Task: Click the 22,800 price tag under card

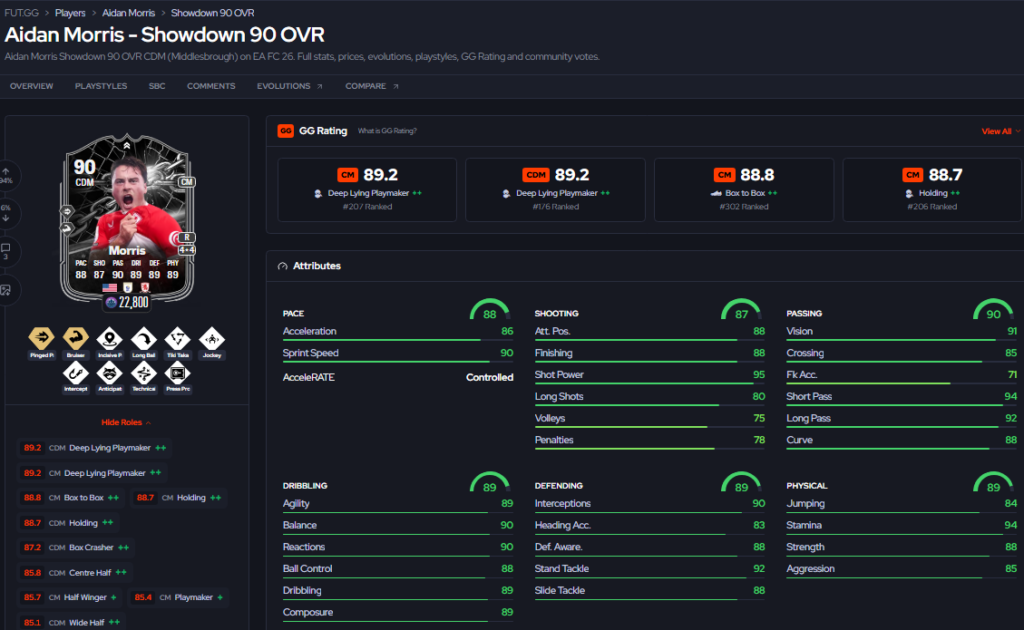Action: [x=127, y=302]
